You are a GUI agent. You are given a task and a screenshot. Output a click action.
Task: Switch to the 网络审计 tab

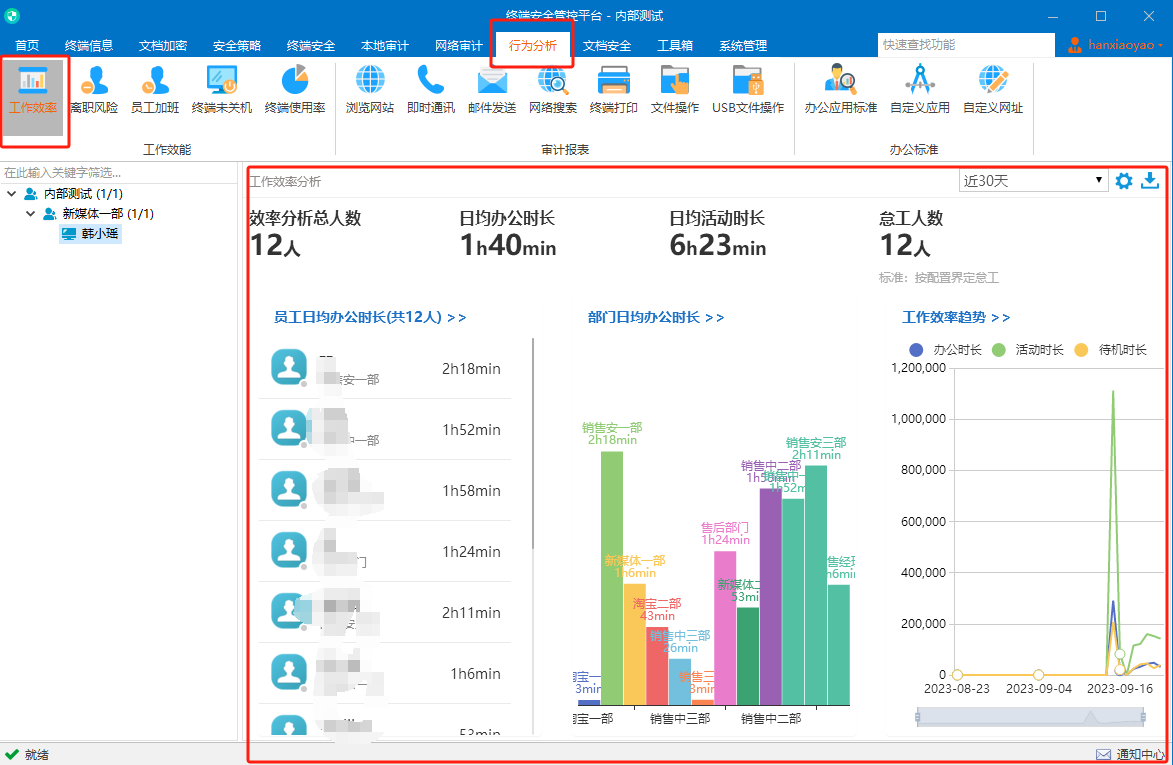459,46
